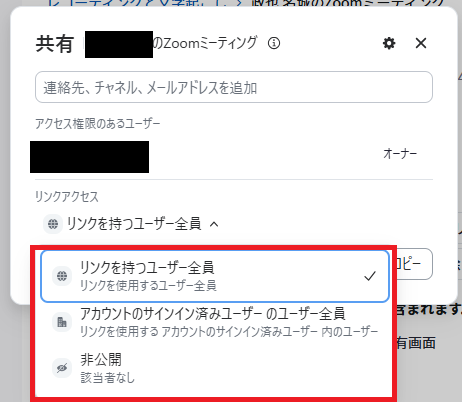This screenshot has height=402, width=462.
Task: Click chevron arrow beside リンクを持つユーザー全員
Action: [x=214, y=224]
